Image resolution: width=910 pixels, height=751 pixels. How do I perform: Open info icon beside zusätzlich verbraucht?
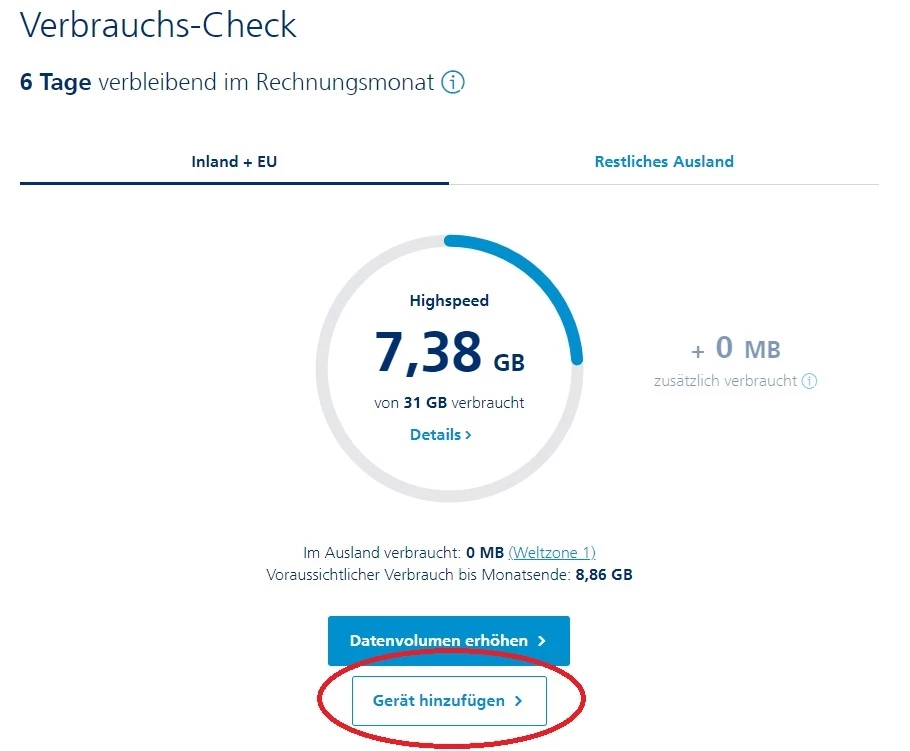coord(809,381)
